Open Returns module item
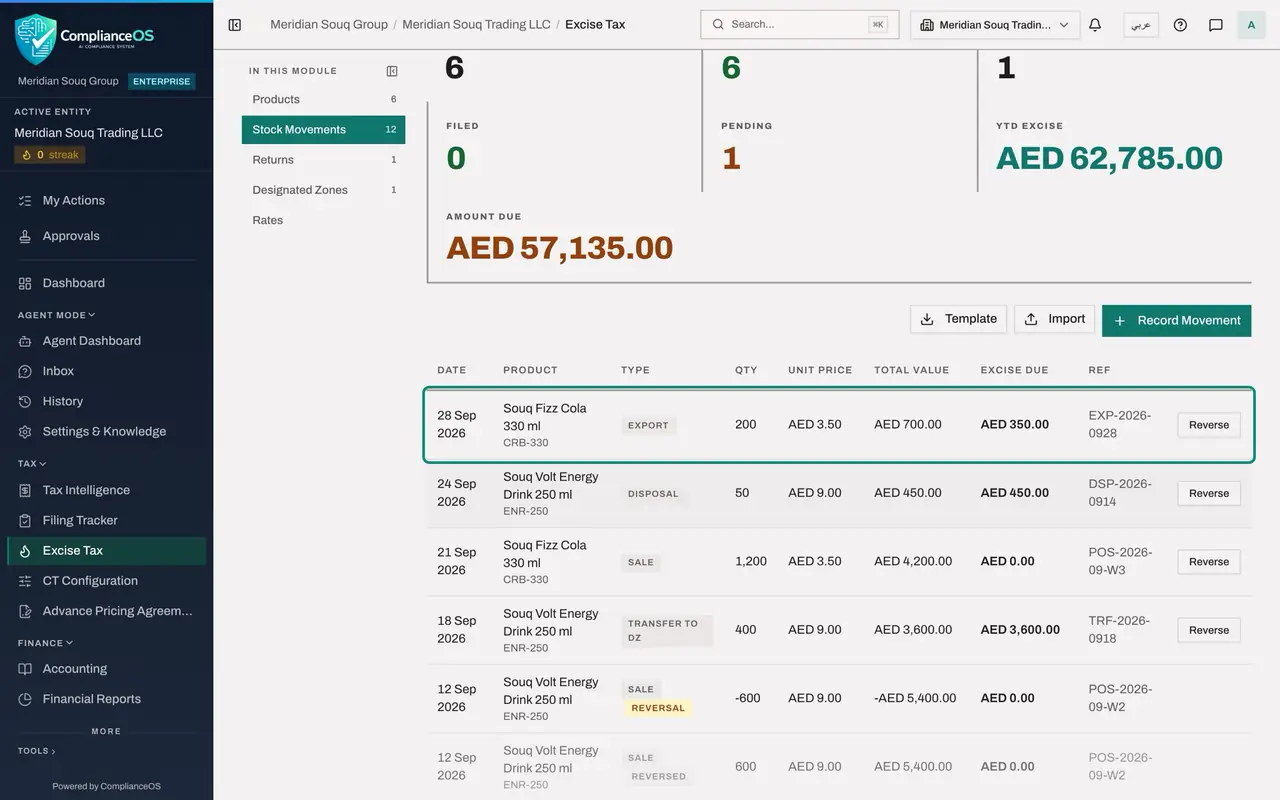1280x800 pixels. coord(323,160)
